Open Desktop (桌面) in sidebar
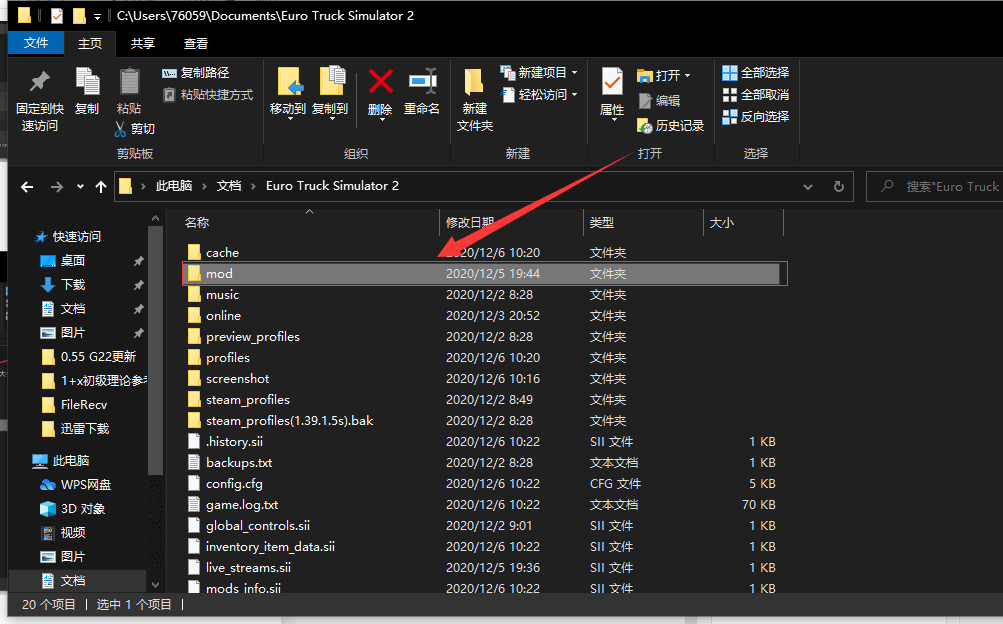The image size is (1003, 624). tap(63, 261)
